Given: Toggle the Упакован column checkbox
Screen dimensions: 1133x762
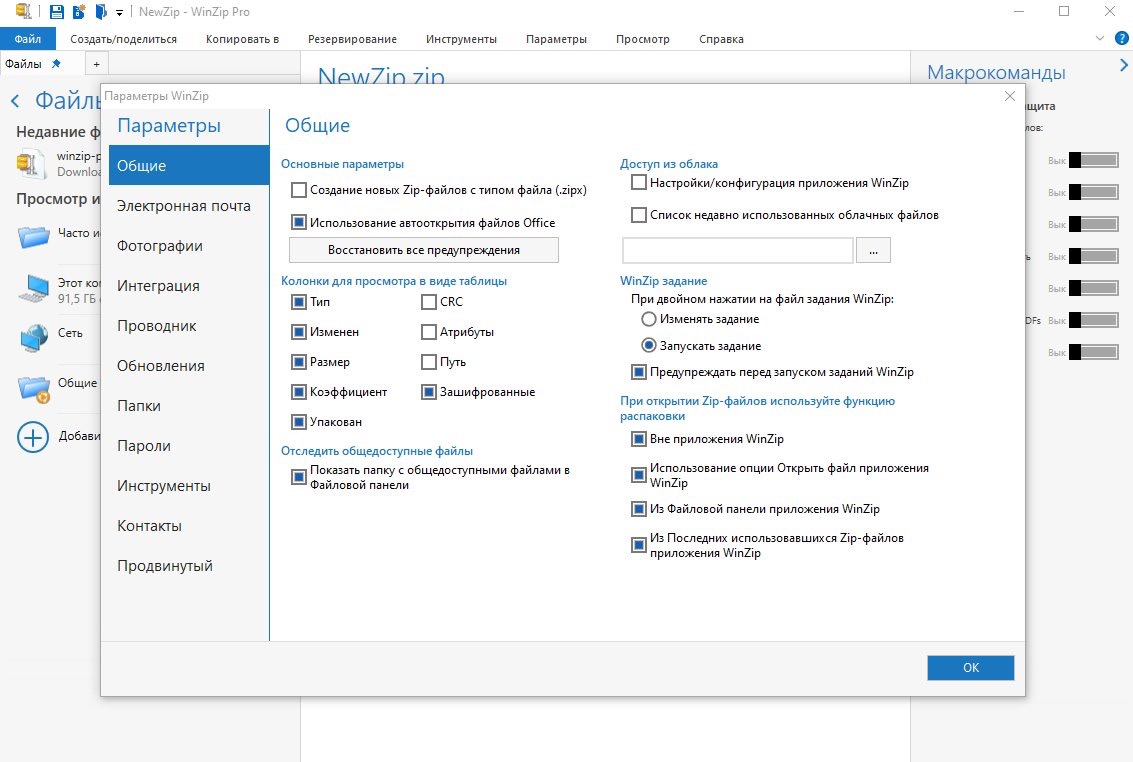Looking at the screenshot, I should point(298,422).
